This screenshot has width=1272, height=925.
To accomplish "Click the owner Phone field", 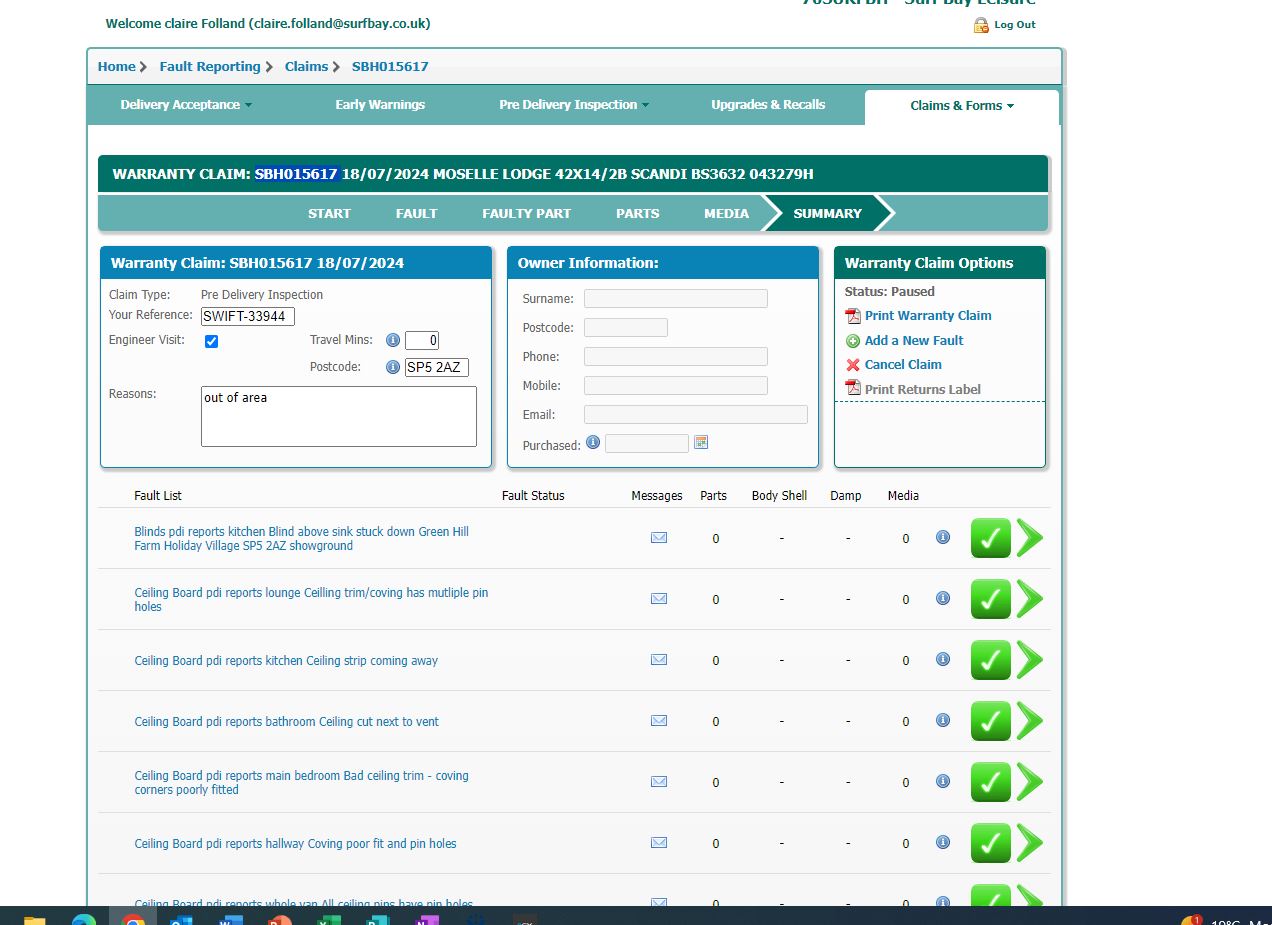I will (676, 357).
